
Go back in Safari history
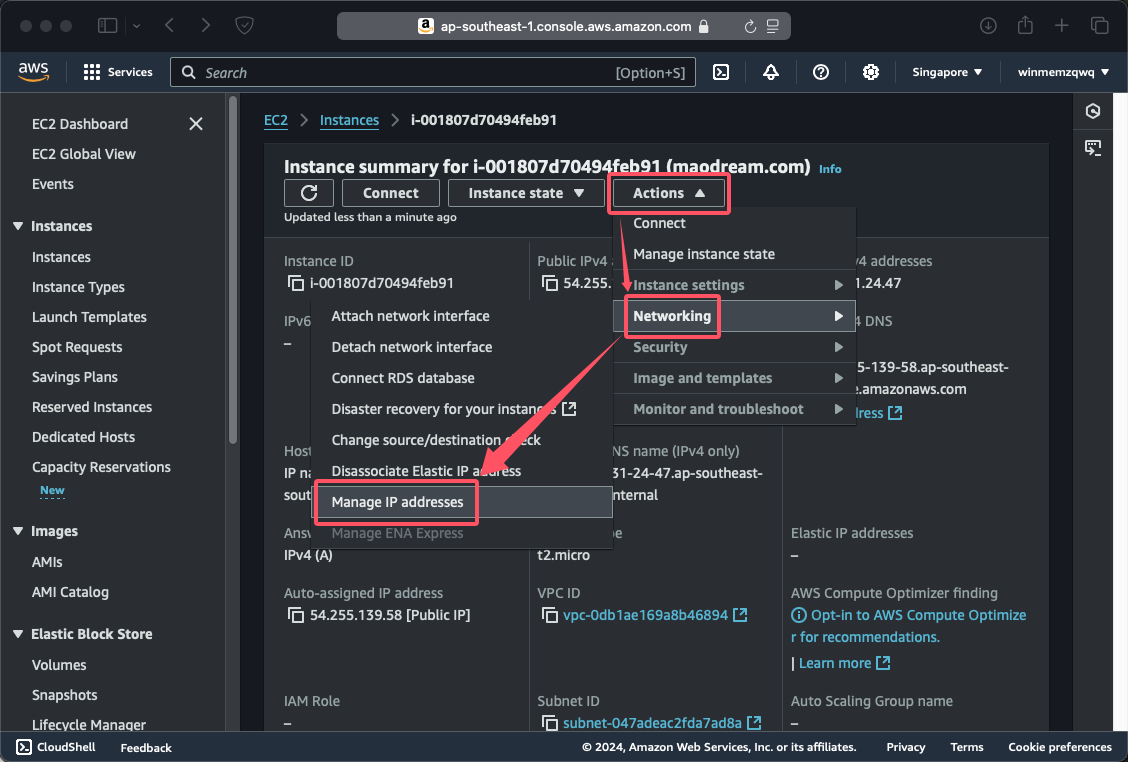[170, 26]
